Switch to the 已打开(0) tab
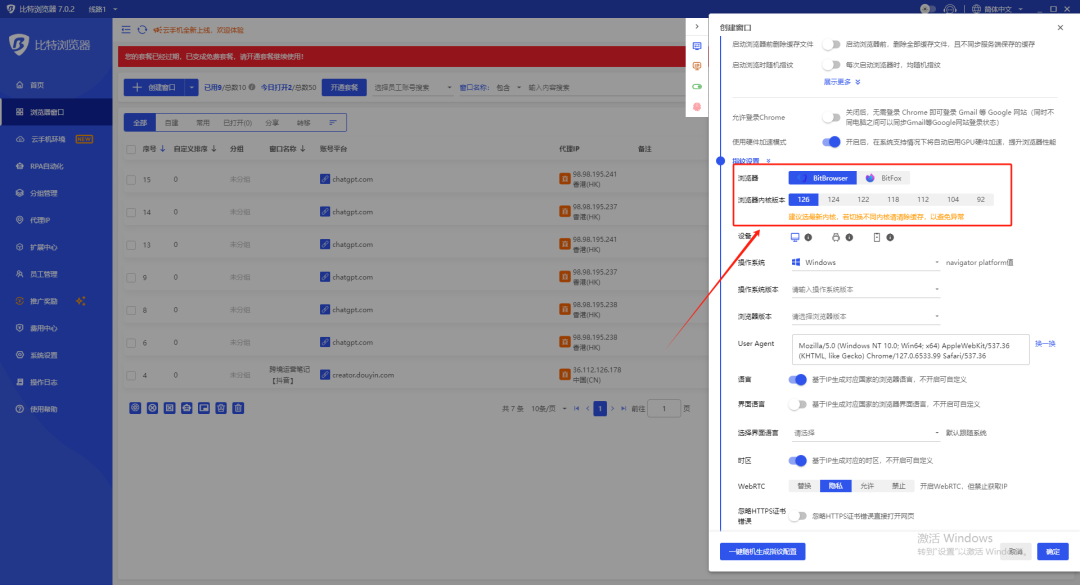This screenshot has height=585, width=1080. 238,123
